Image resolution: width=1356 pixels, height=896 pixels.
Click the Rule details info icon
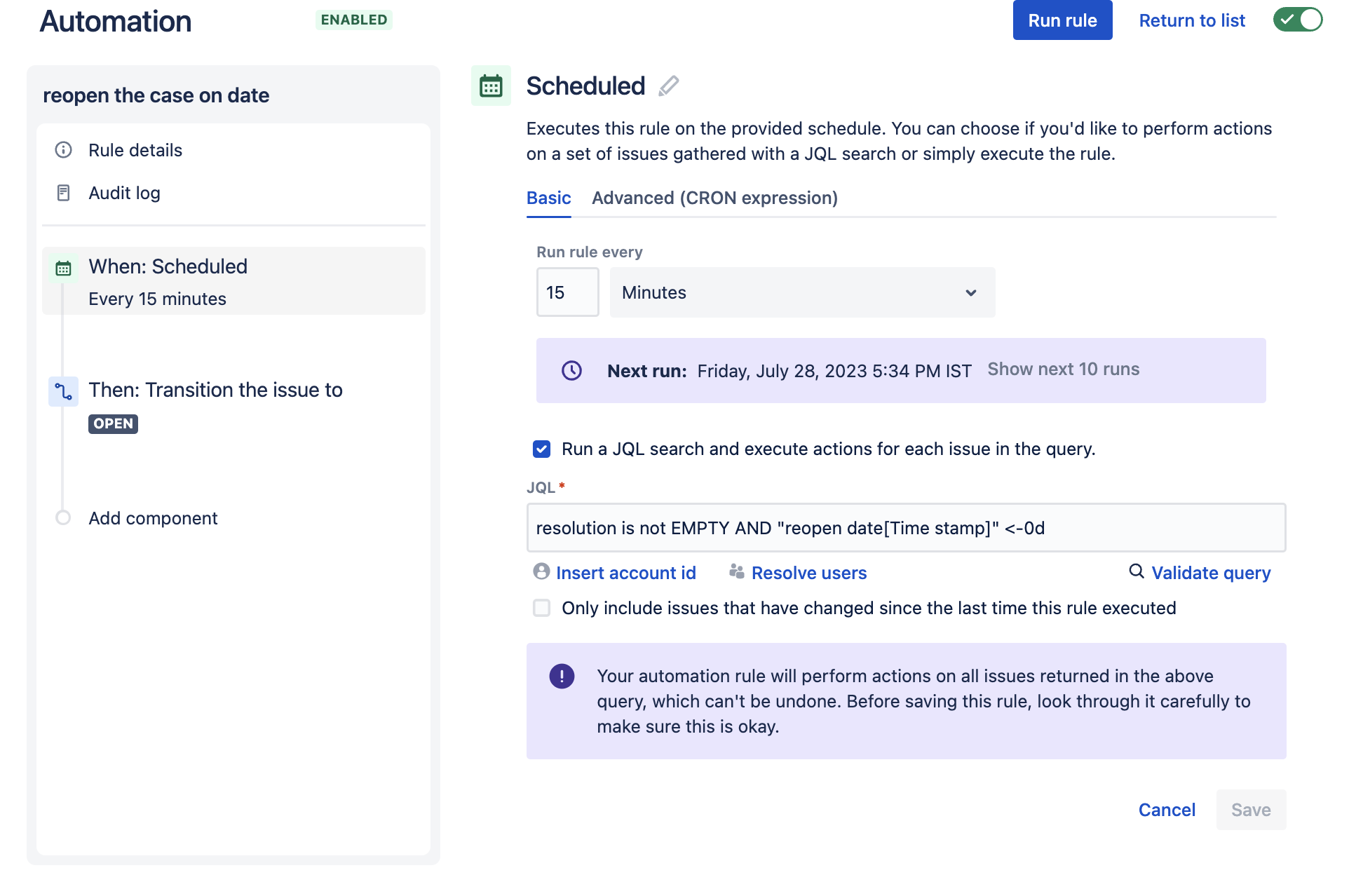[x=63, y=150]
